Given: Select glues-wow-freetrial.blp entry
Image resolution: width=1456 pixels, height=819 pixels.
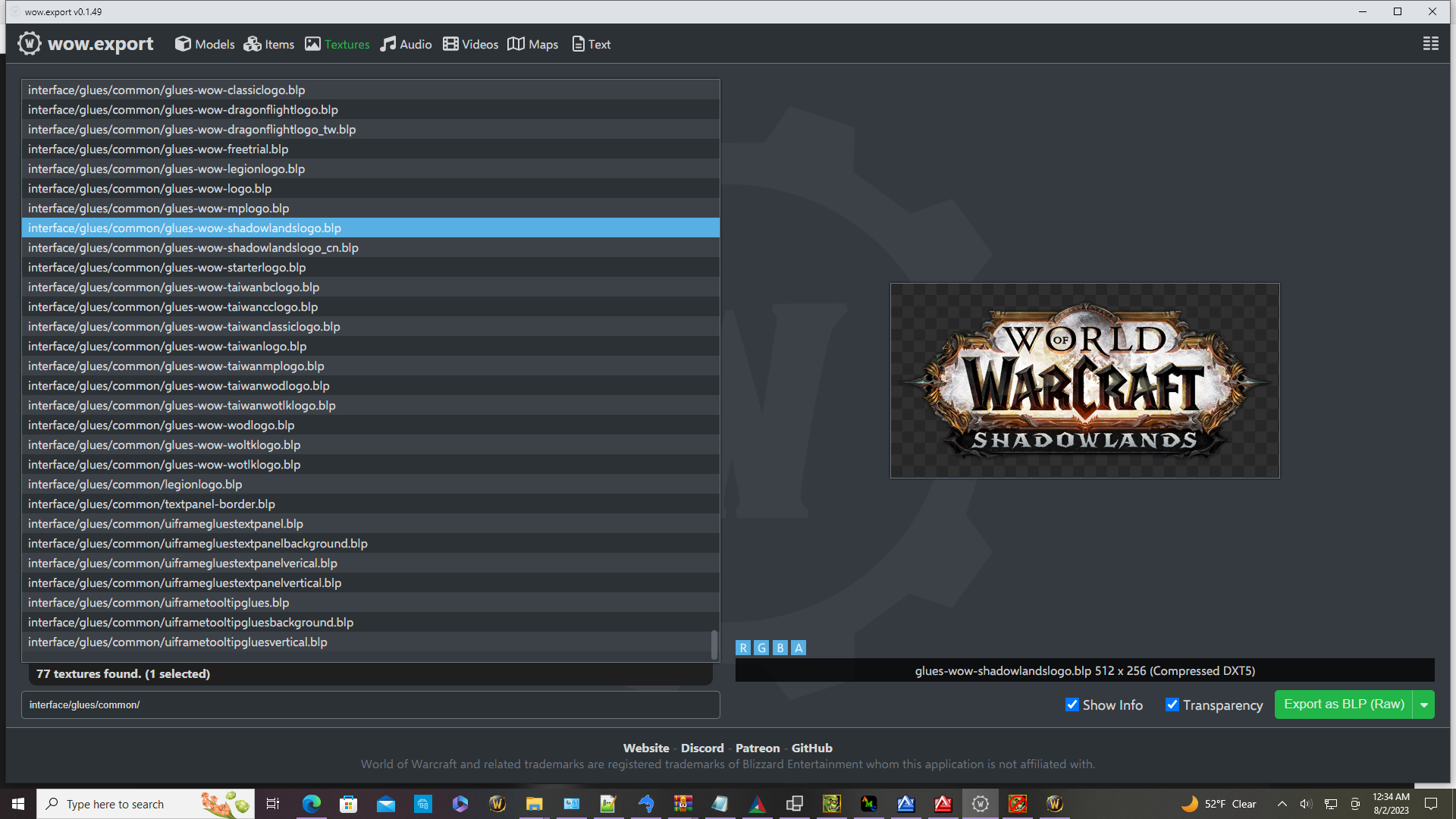Looking at the screenshot, I should [x=371, y=149].
